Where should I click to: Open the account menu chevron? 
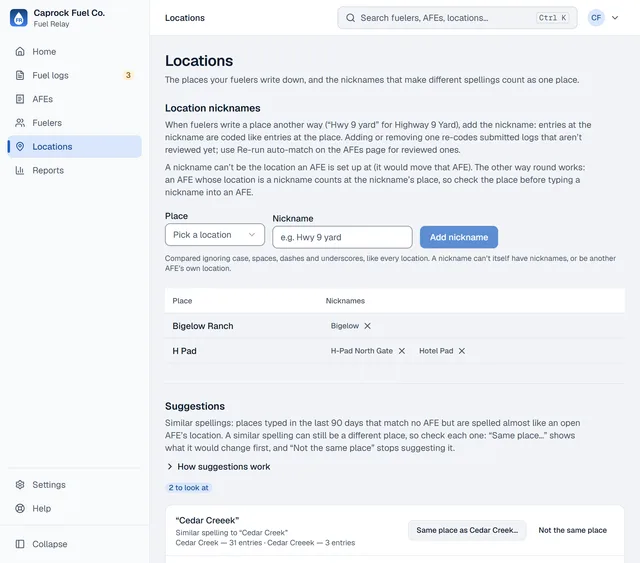615,18
